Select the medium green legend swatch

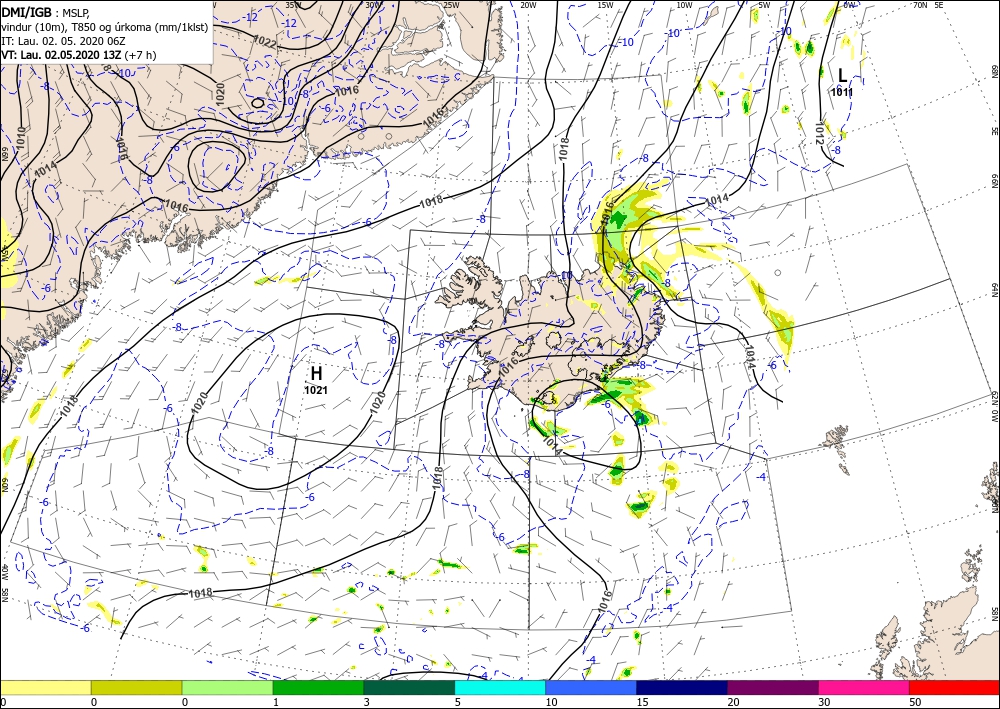tap(318, 687)
